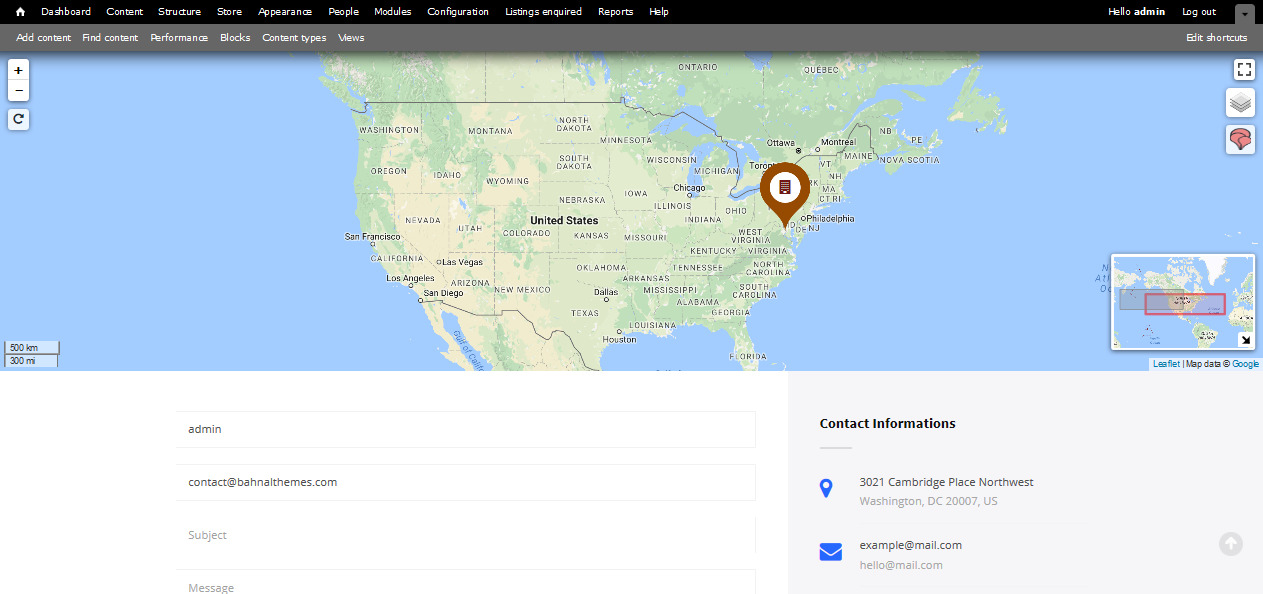Collapse the minimap with arrow toggle
Image resolution: width=1263 pixels, height=594 pixels.
[x=1245, y=340]
